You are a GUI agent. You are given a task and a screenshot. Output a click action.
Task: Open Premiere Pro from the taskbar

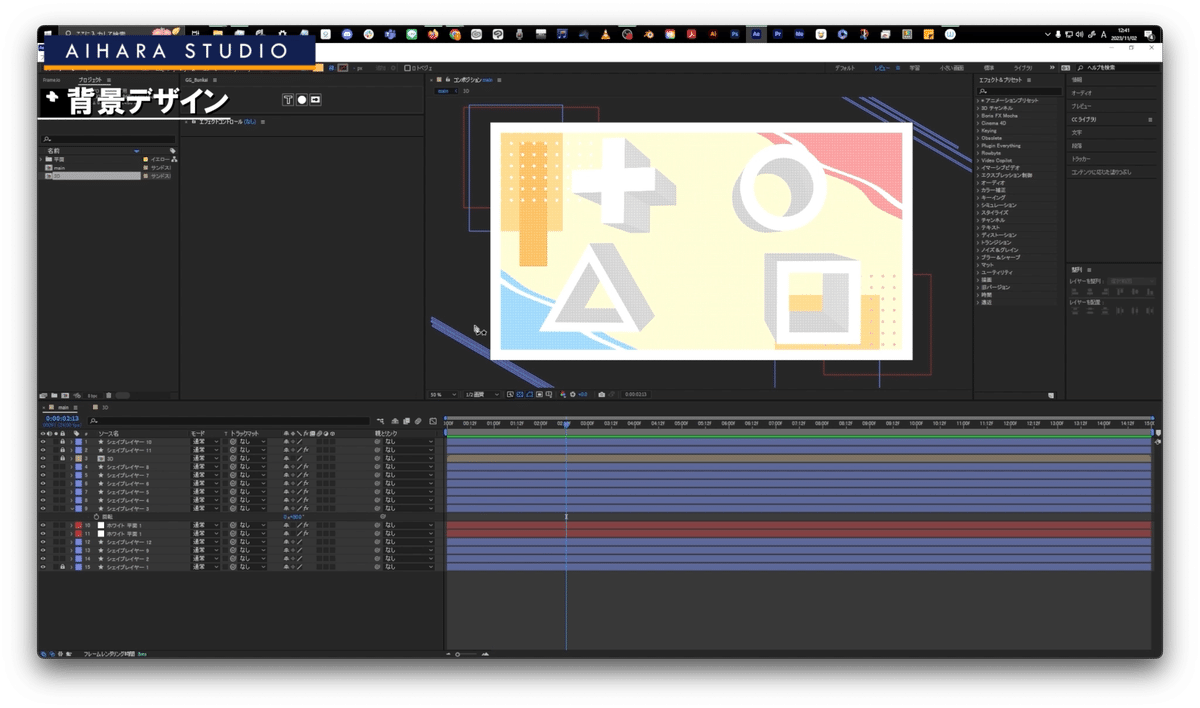pos(778,34)
